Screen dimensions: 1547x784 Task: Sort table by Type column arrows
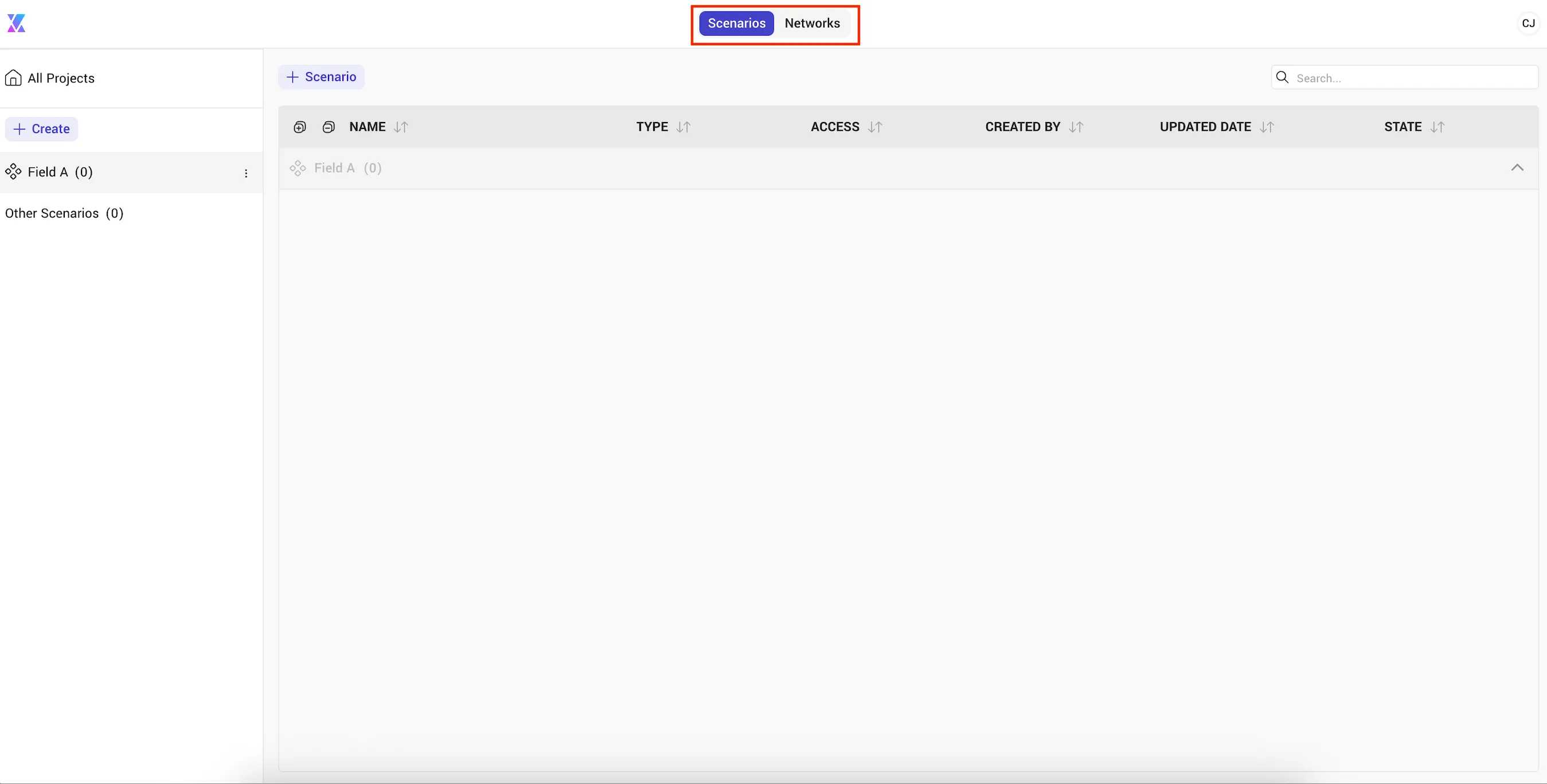pyautogui.click(x=683, y=127)
